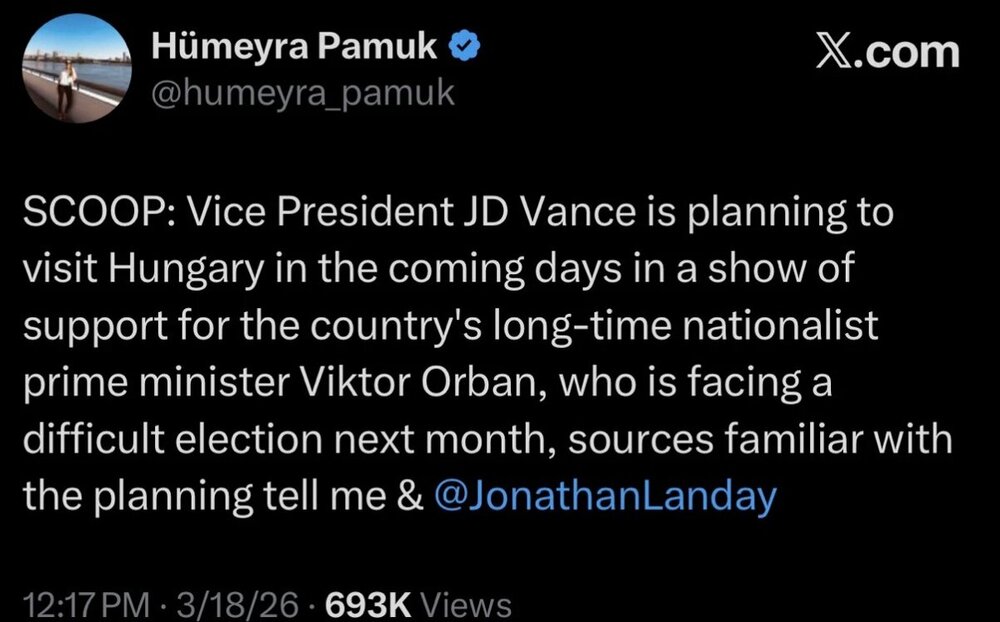Click the ".com" text of the watermark
This screenshot has width=1000, height=622.
(913, 50)
